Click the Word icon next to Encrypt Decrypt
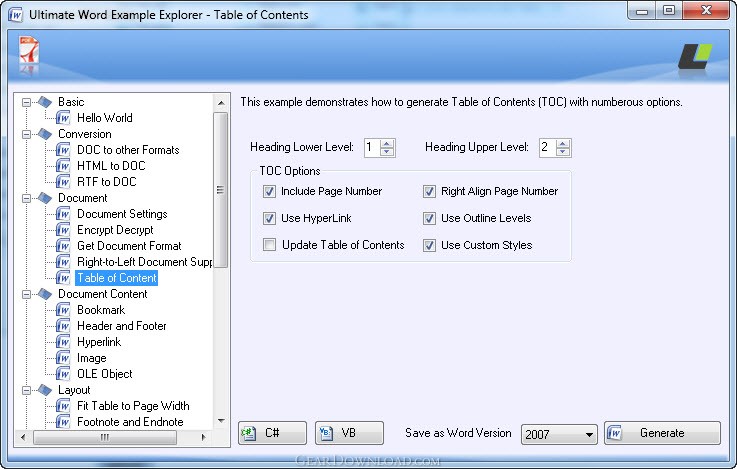Screen dimensions: 737x469 pyautogui.click(x=63, y=230)
